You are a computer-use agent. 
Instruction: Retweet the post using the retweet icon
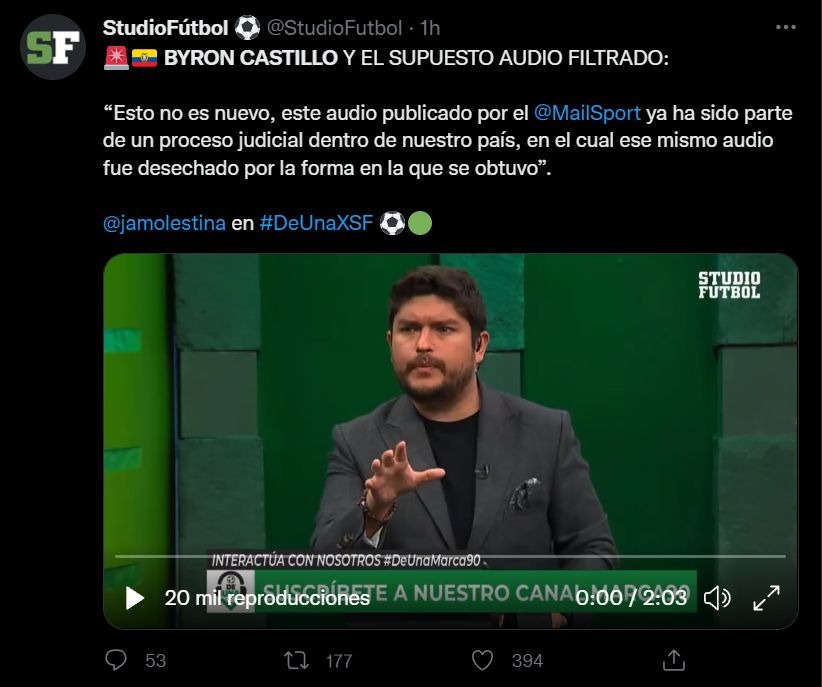296,660
